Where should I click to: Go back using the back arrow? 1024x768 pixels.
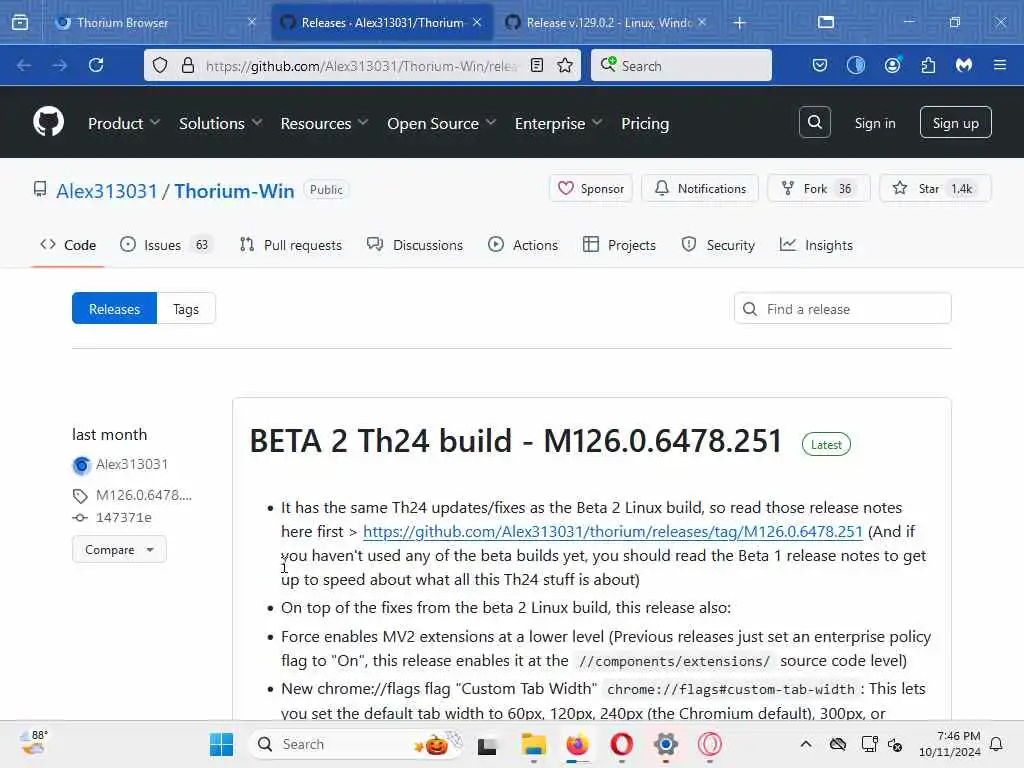point(24,65)
